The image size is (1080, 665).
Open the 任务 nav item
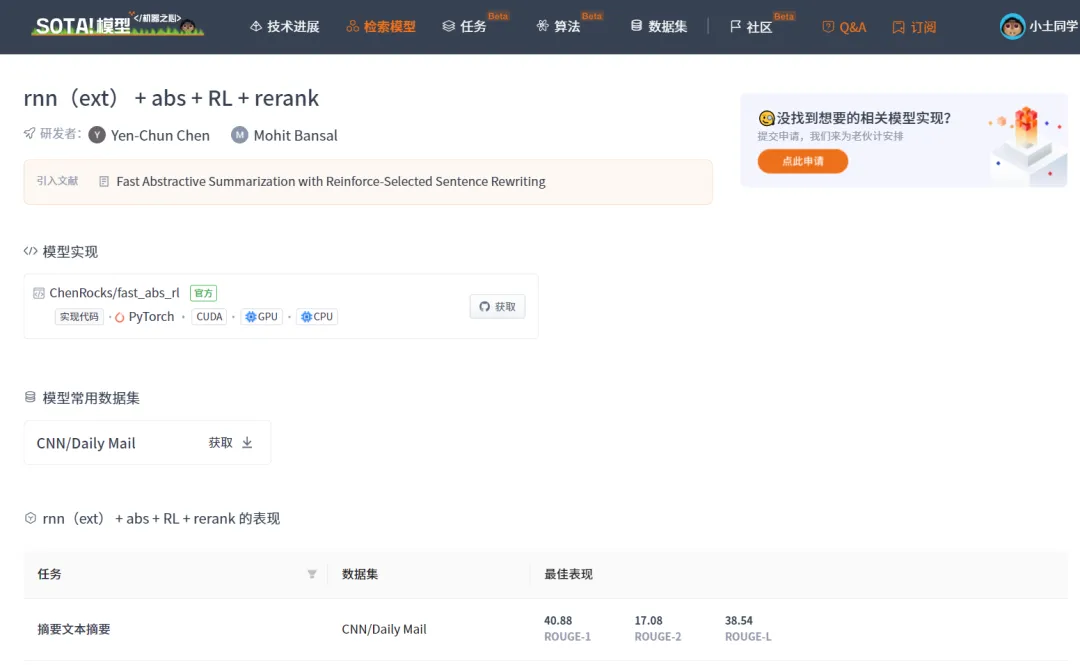point(464,27)
